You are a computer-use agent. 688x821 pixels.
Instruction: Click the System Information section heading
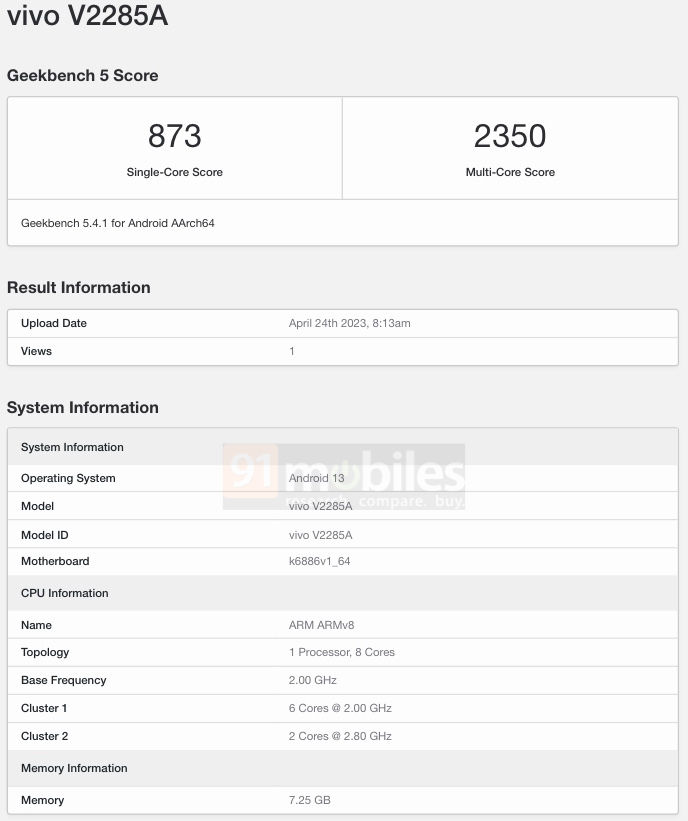pyautogui.click(x=82, y=407)
